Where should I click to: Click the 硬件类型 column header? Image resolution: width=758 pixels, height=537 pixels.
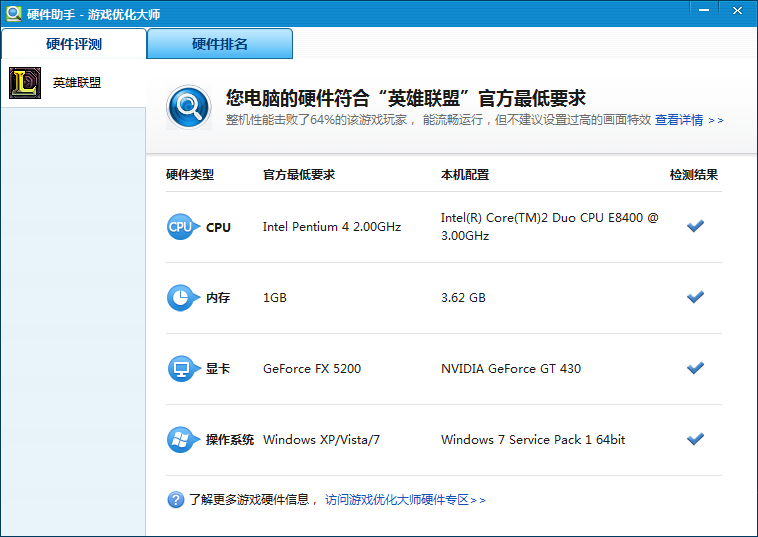[190, 174]
